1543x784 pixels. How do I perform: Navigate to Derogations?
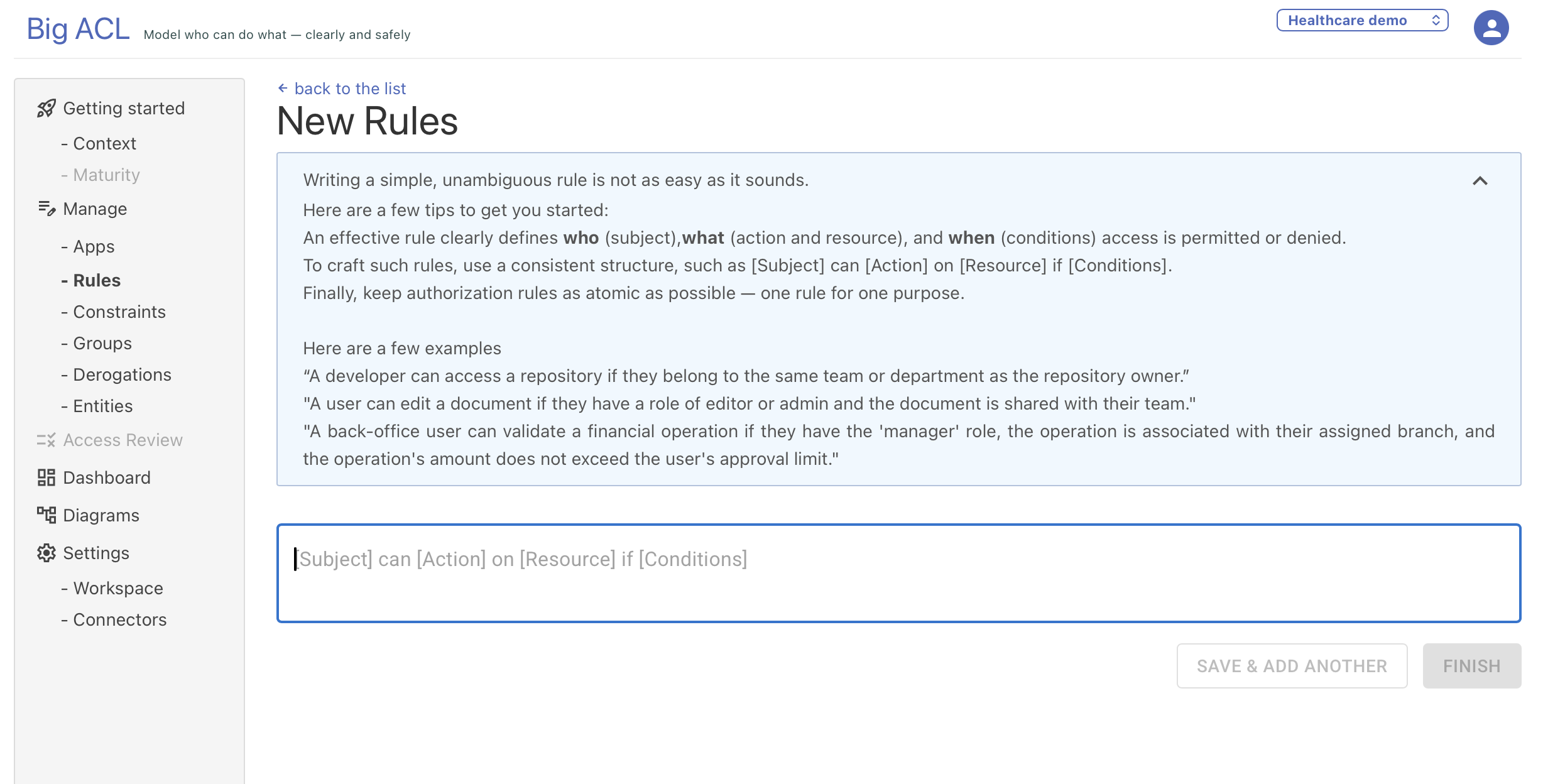pyautogui.click(x=122, y=375)
